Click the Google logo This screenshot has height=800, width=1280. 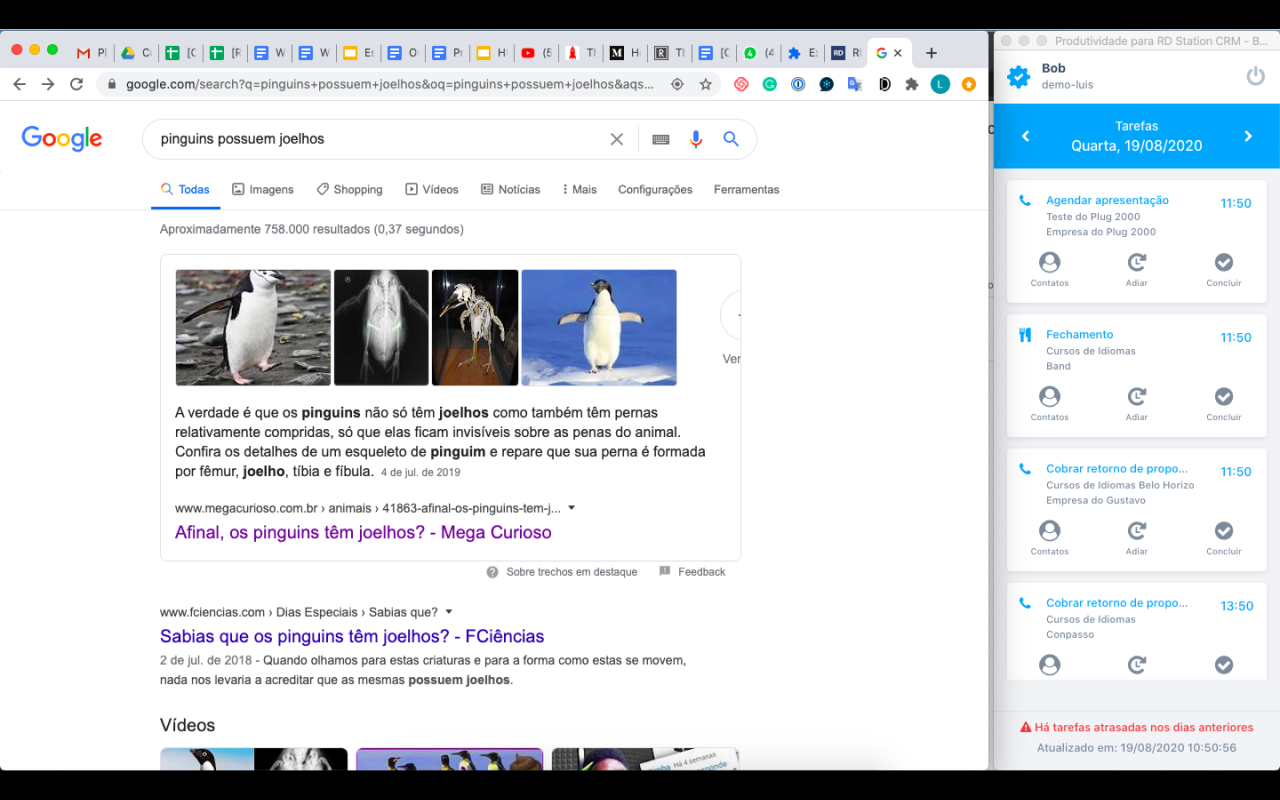coord(62,139)
